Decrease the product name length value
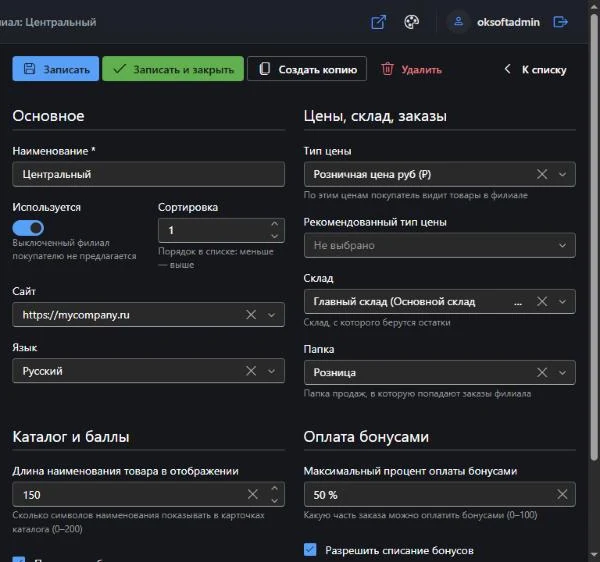600x562 pixels. [x=274, y=500]
